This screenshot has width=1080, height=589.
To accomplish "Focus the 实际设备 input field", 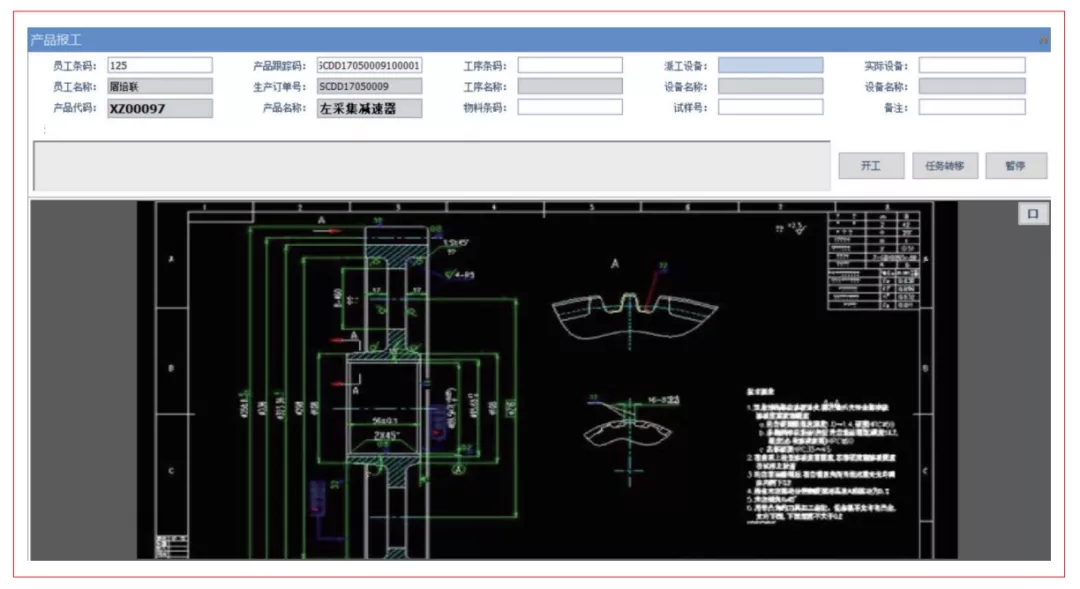I will tap(972, 65).
